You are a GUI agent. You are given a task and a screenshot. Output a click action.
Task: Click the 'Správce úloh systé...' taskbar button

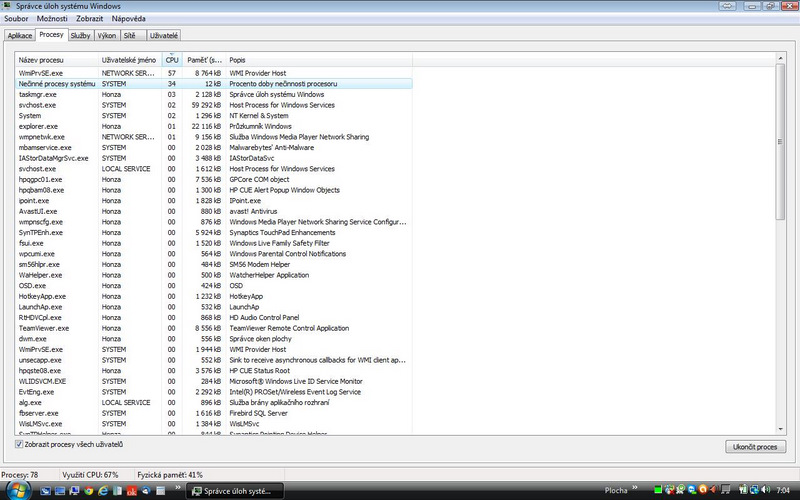236,491
